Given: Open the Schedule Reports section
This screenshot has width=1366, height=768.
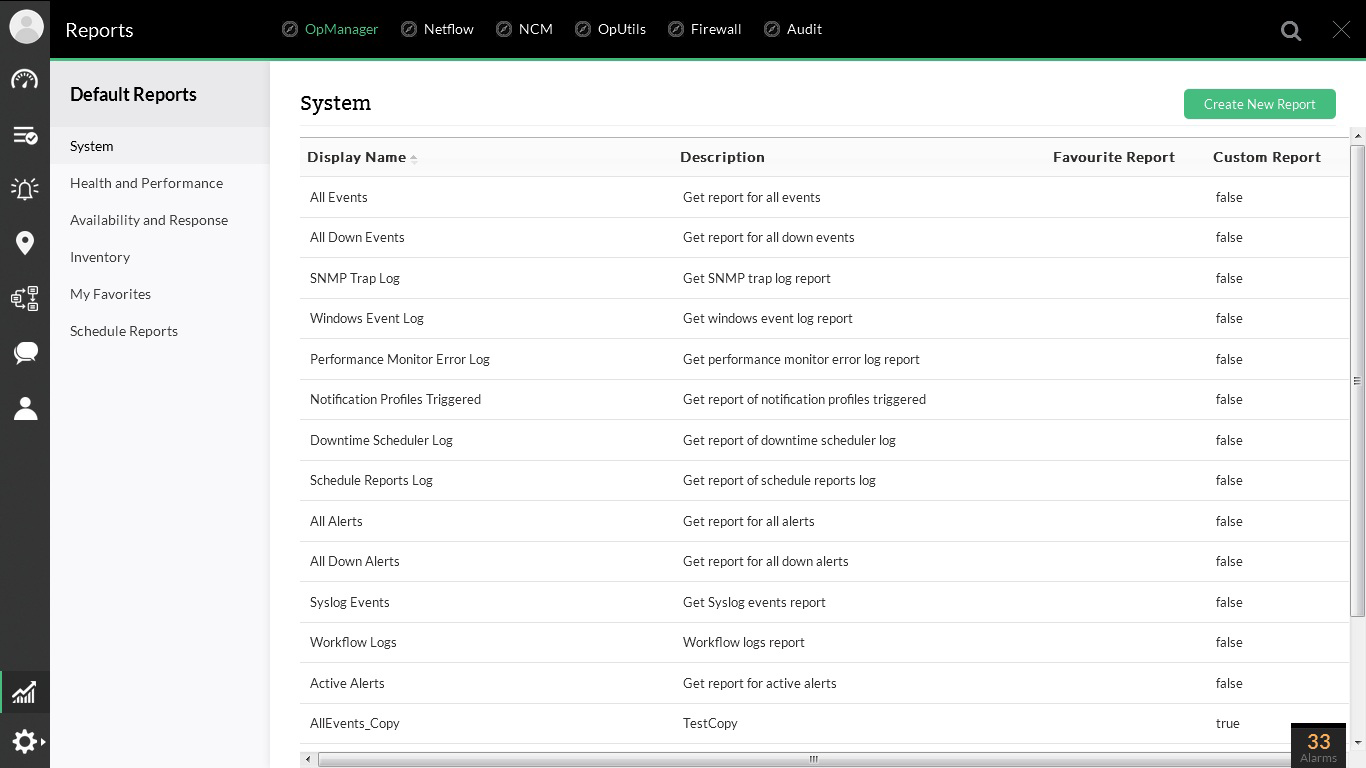Looking at the screenshot, I should 124,331.
